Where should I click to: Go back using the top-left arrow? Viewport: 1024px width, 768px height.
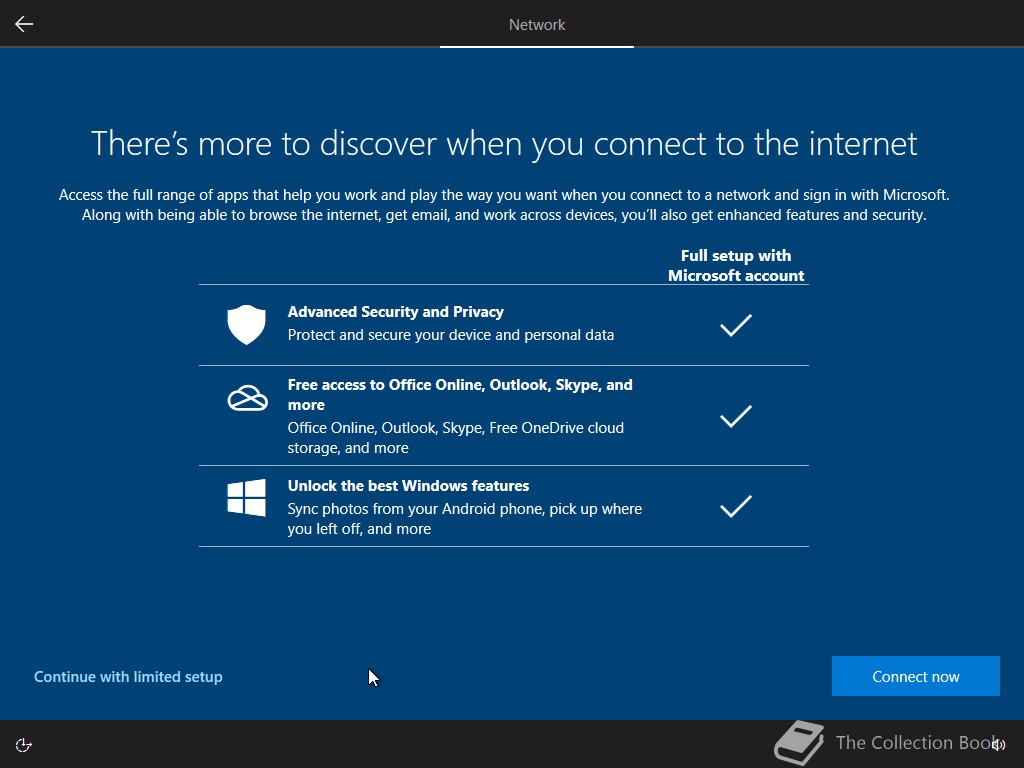pyautogui.click(x=24, y=24)
